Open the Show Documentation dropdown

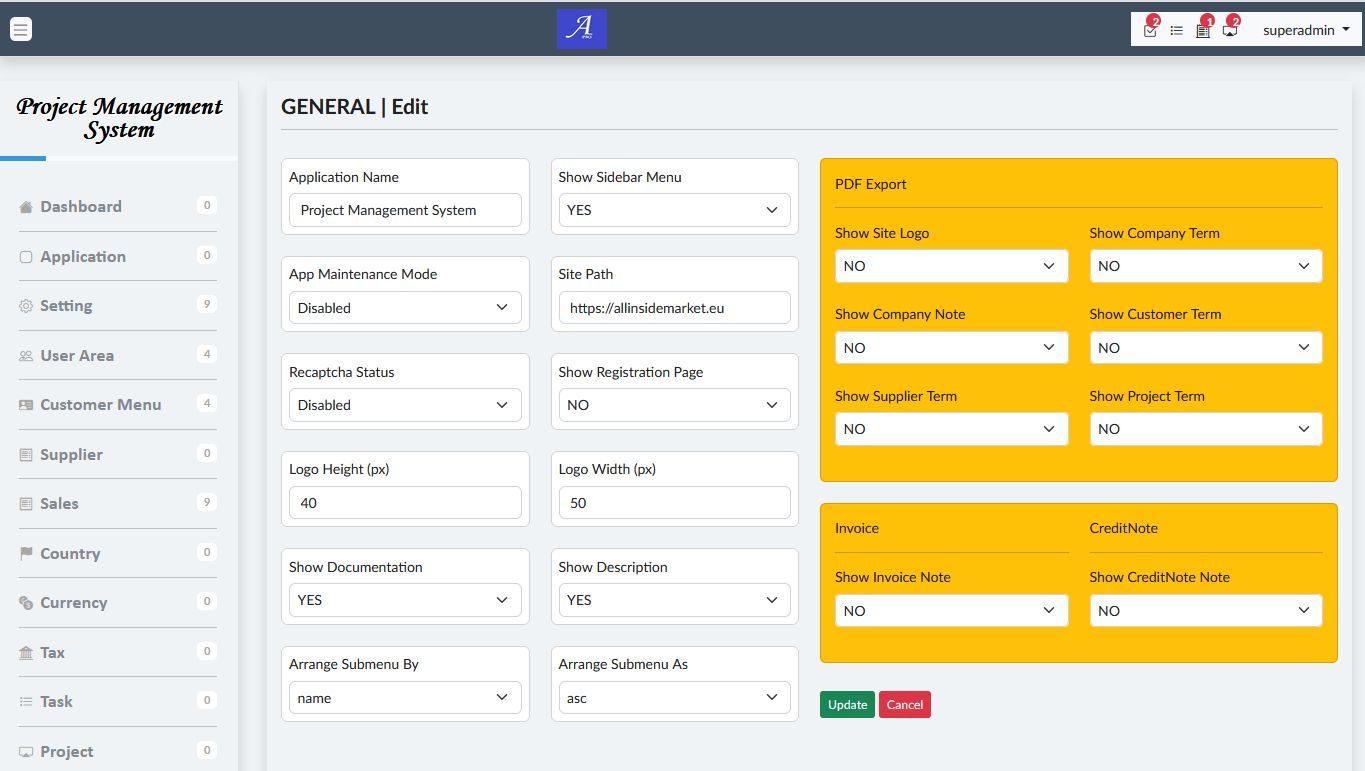tap(405, 600)
